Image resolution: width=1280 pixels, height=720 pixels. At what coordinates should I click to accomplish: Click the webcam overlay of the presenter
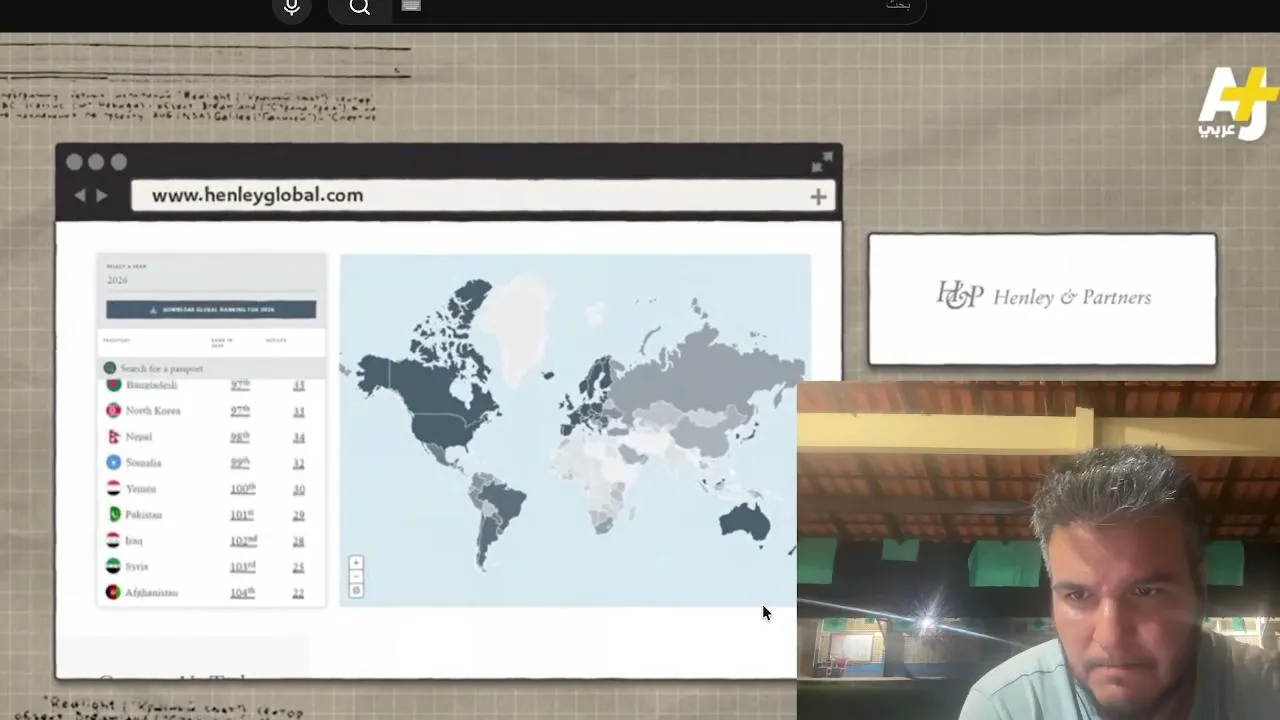[x=1038, y=550]
